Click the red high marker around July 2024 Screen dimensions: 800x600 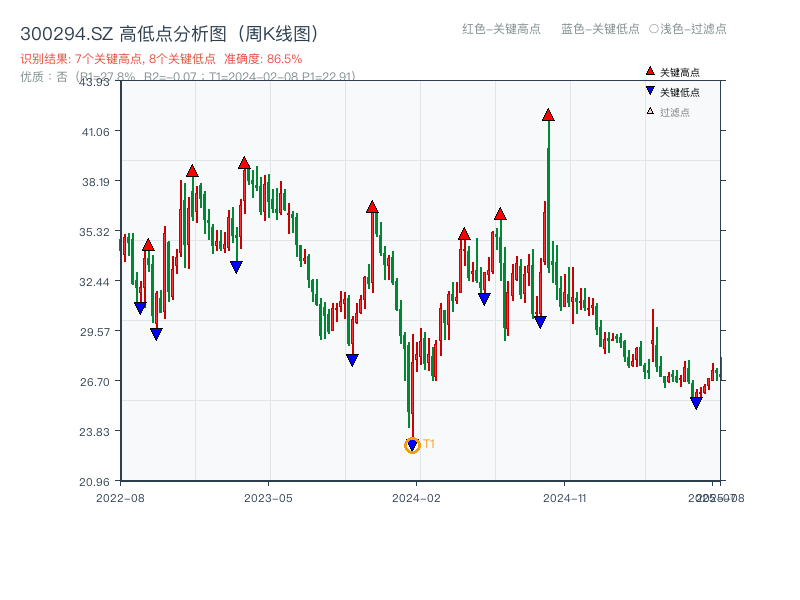500,214
